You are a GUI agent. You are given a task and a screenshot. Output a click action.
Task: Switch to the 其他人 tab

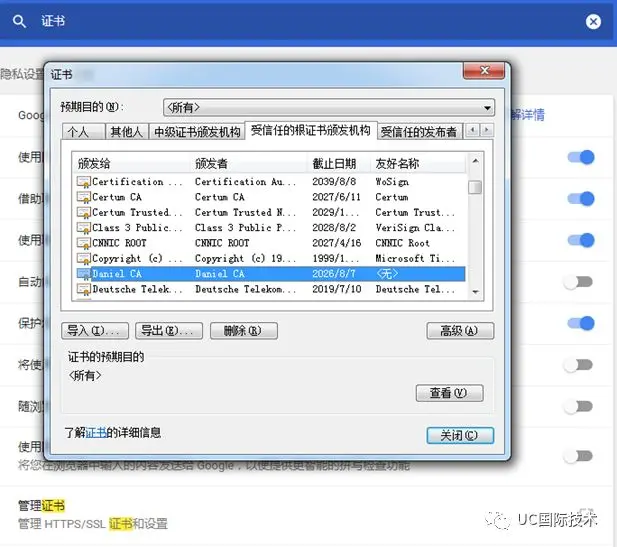coord(127,131)
